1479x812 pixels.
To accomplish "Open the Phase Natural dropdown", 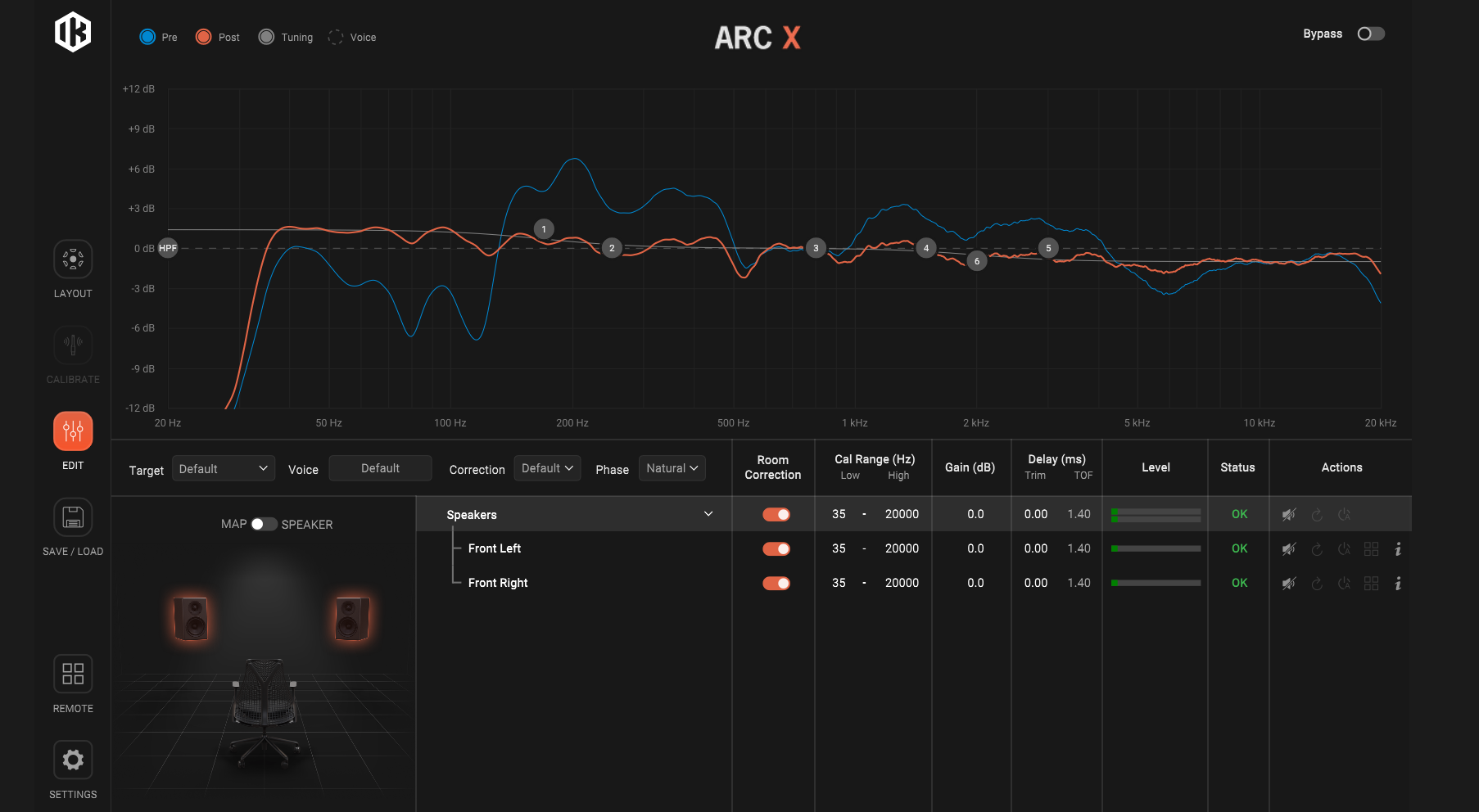I will click(x=672, y=469).
